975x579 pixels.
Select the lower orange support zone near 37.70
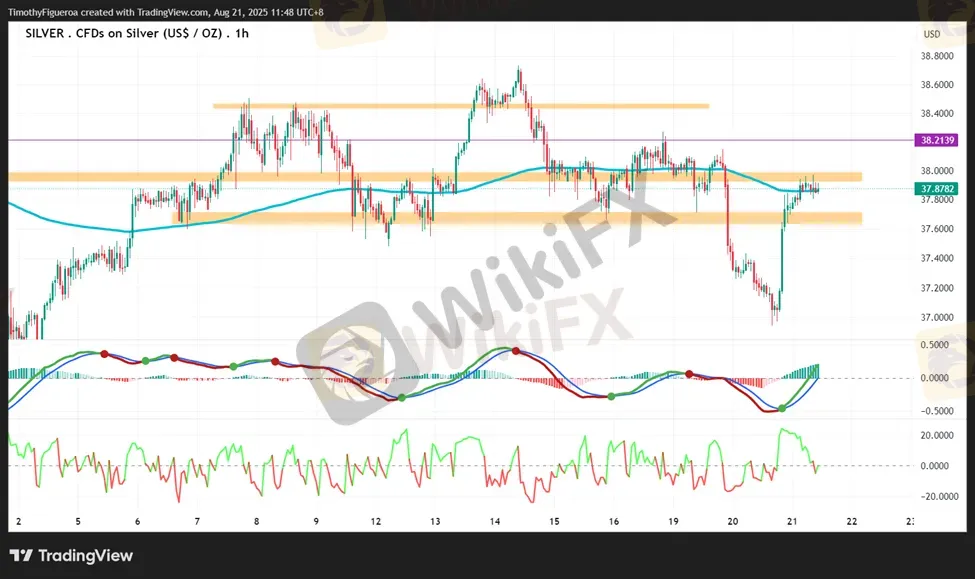(x=500, y=217)
